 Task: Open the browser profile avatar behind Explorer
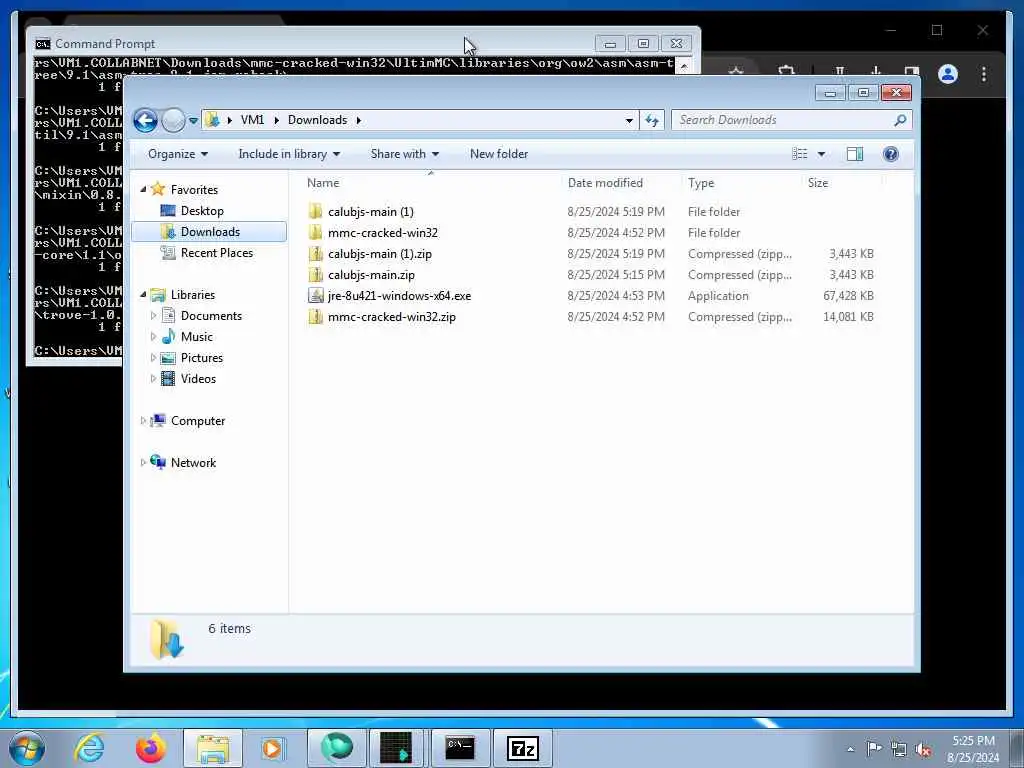click(x=948, y=74)
